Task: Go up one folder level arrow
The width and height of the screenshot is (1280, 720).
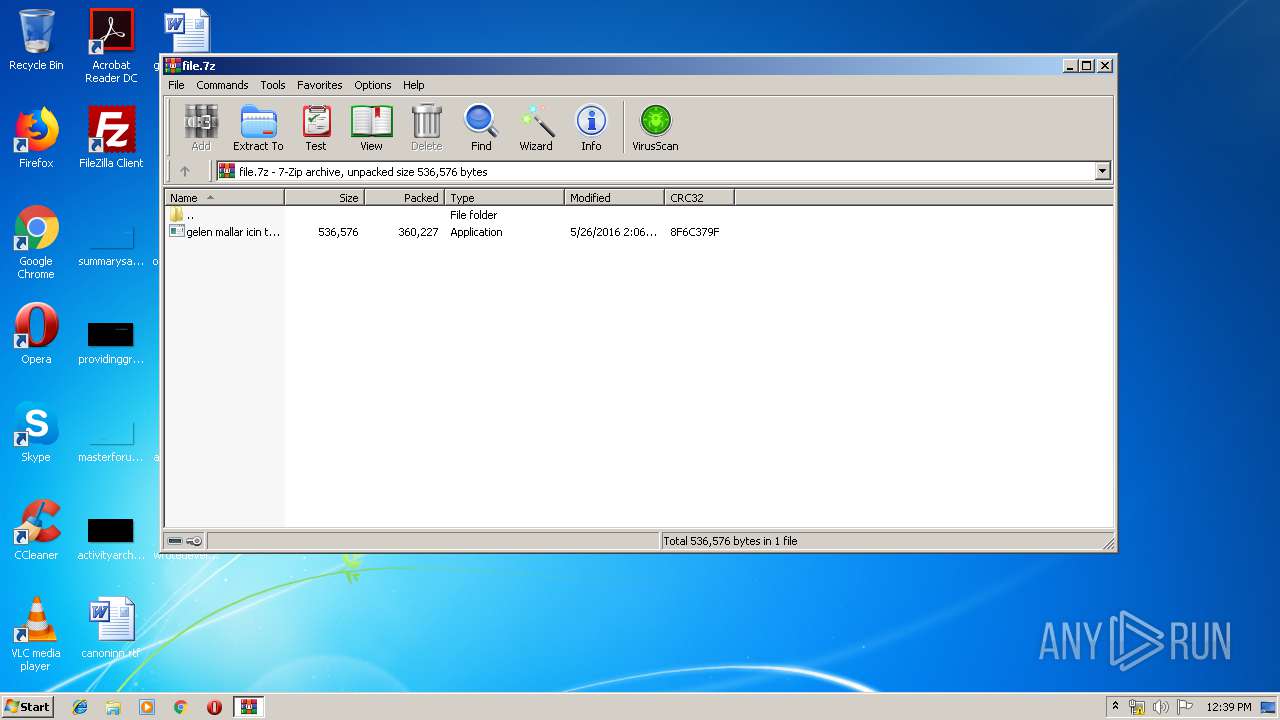Action: pos(185,171)
